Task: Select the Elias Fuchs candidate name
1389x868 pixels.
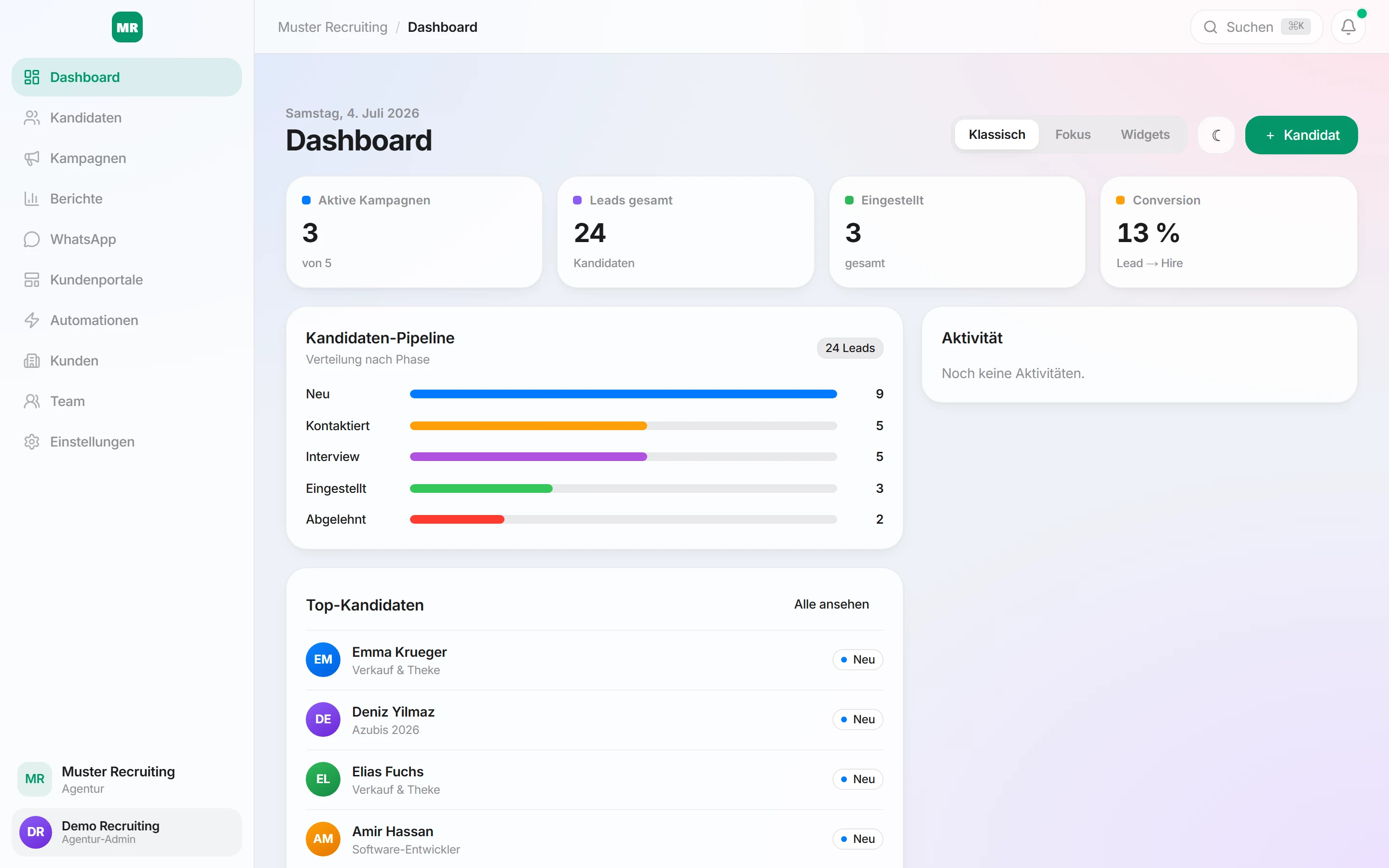Action: (x=387, y=772)
